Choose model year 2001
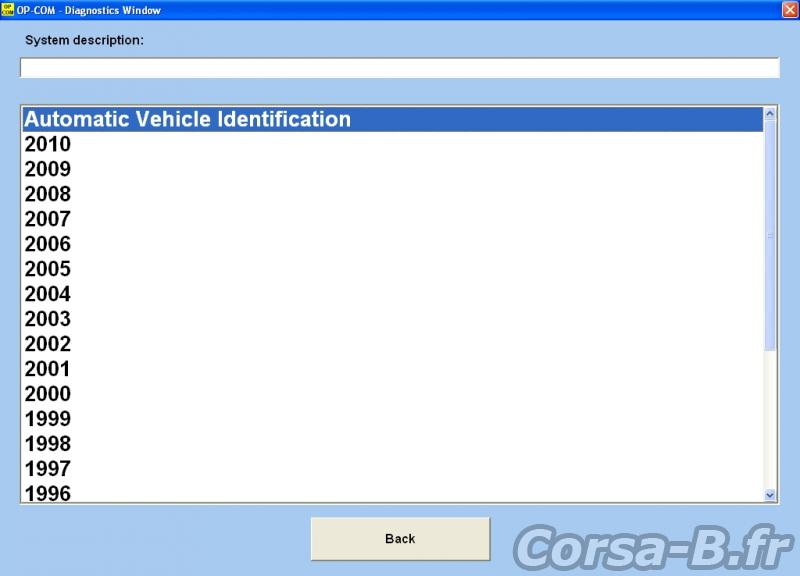 393,369
